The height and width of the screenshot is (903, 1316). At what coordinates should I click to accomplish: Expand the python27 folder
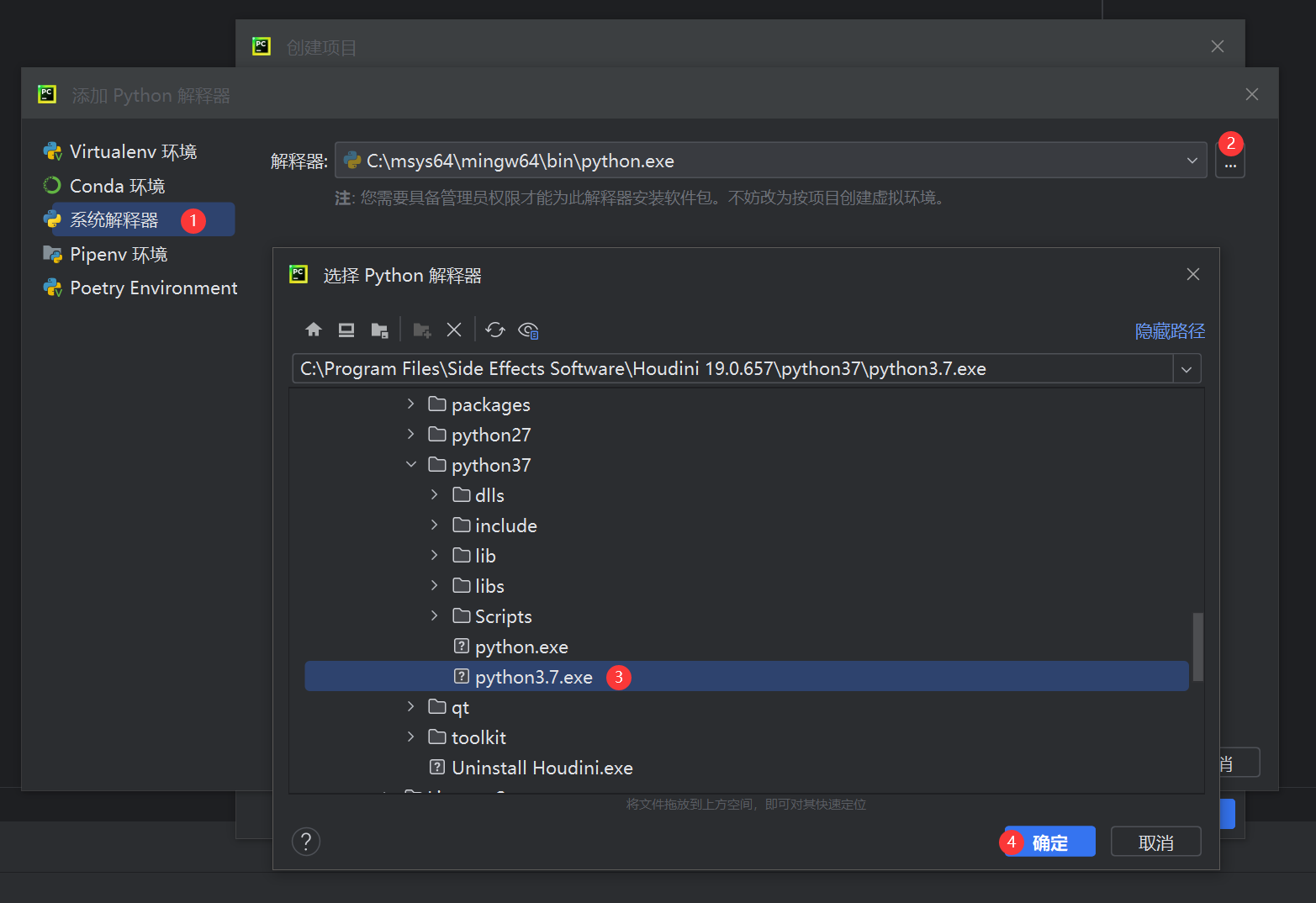(x=411, y=435)
